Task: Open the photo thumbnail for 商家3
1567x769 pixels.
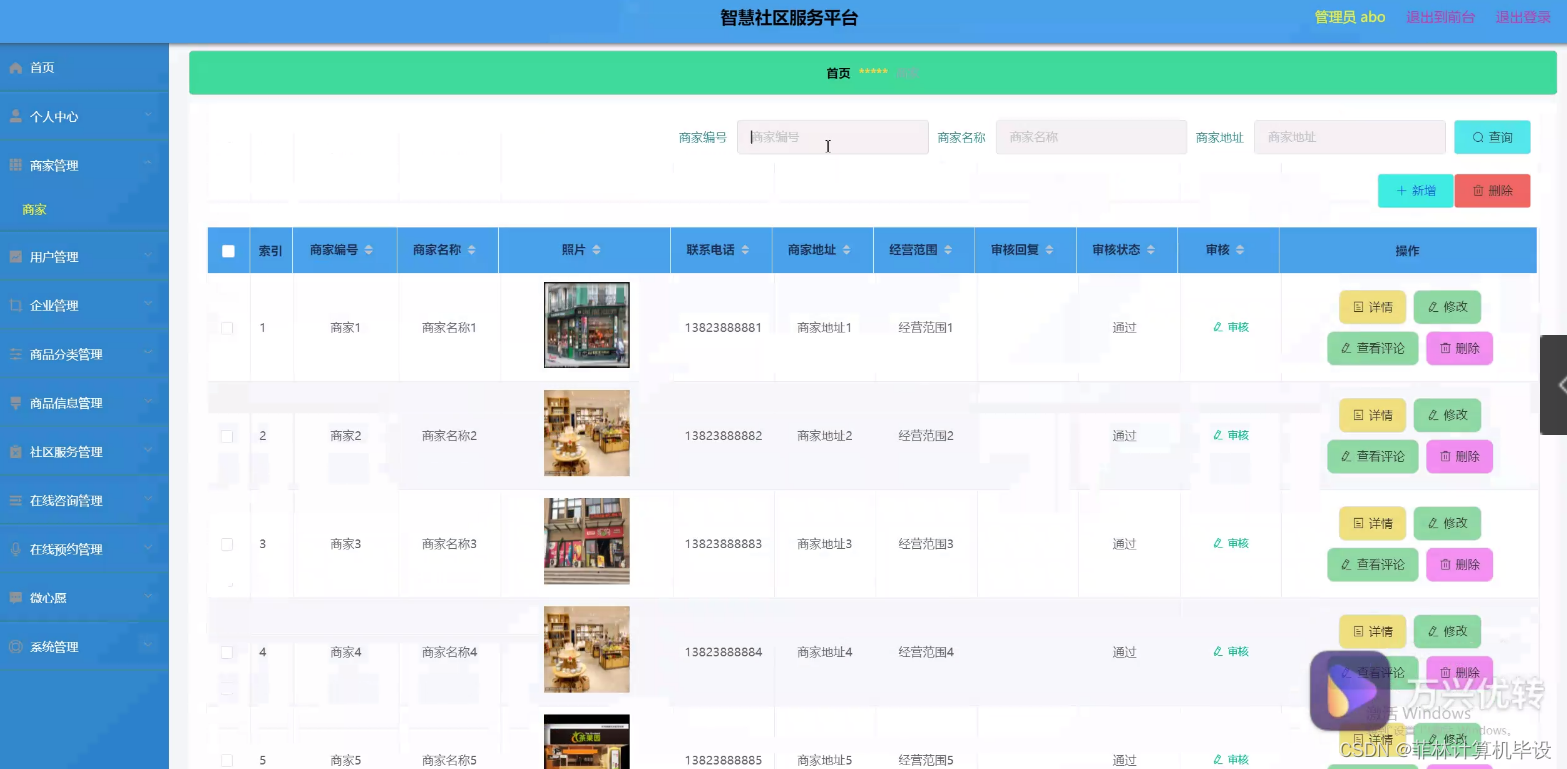Action: click(x=587, y=541)
